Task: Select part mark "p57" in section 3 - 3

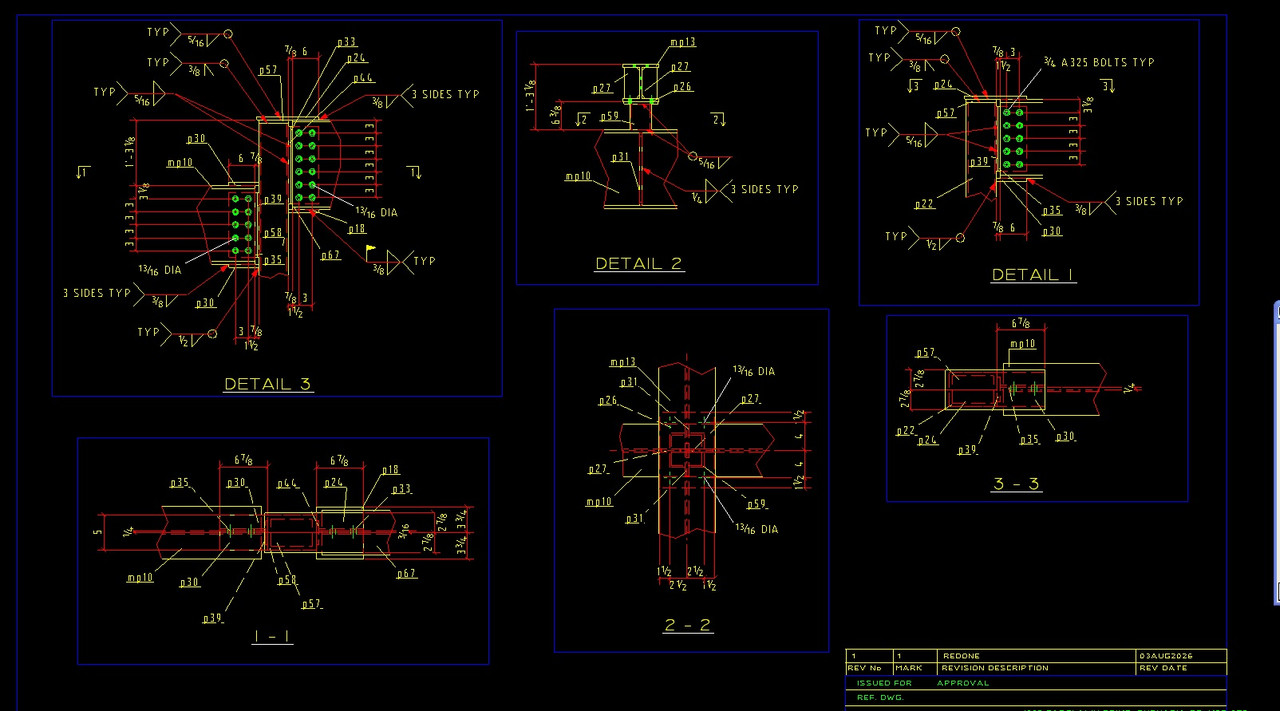Action: tap(925, 353)
